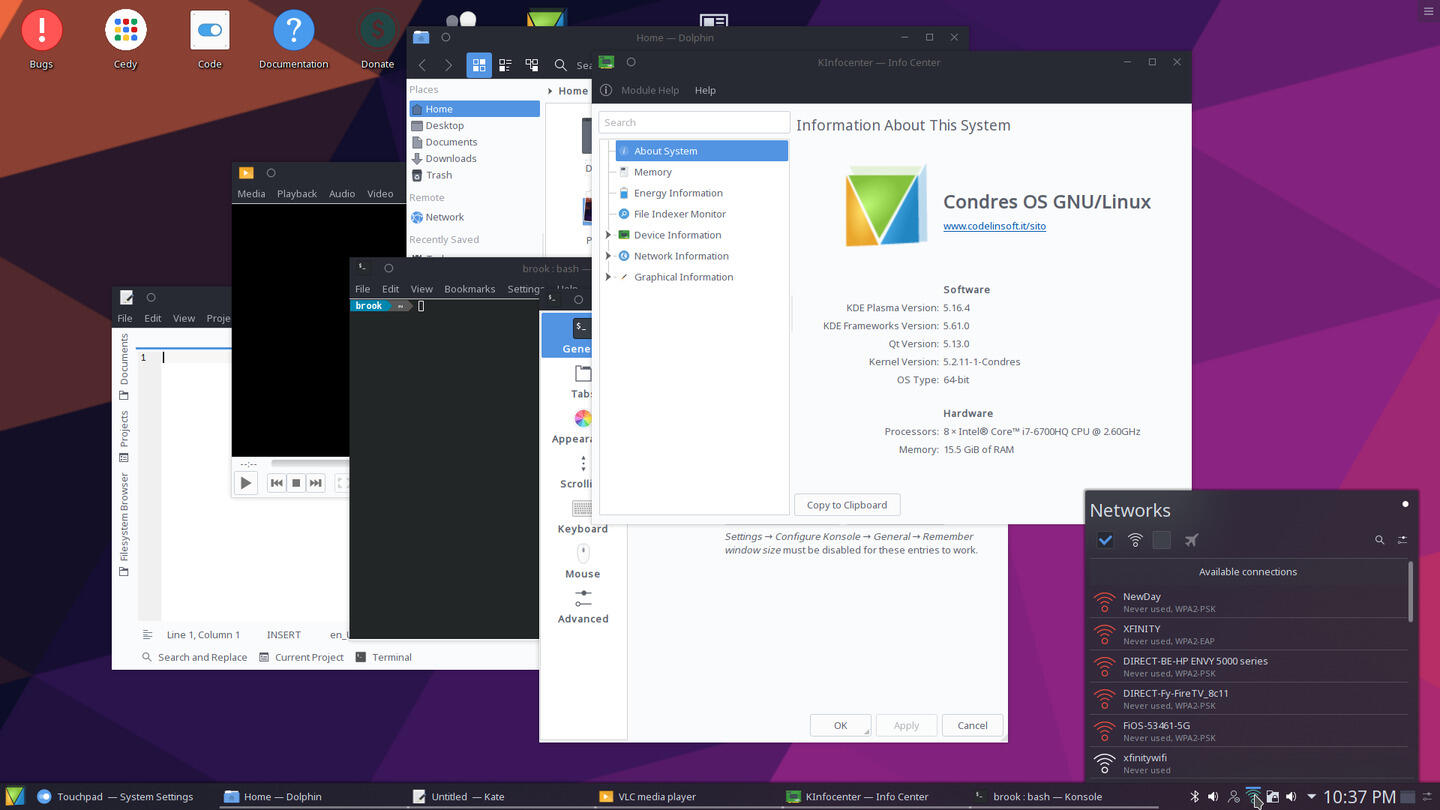Click the VLC play button
1440x810 pixels.
[x=245, y=483]
